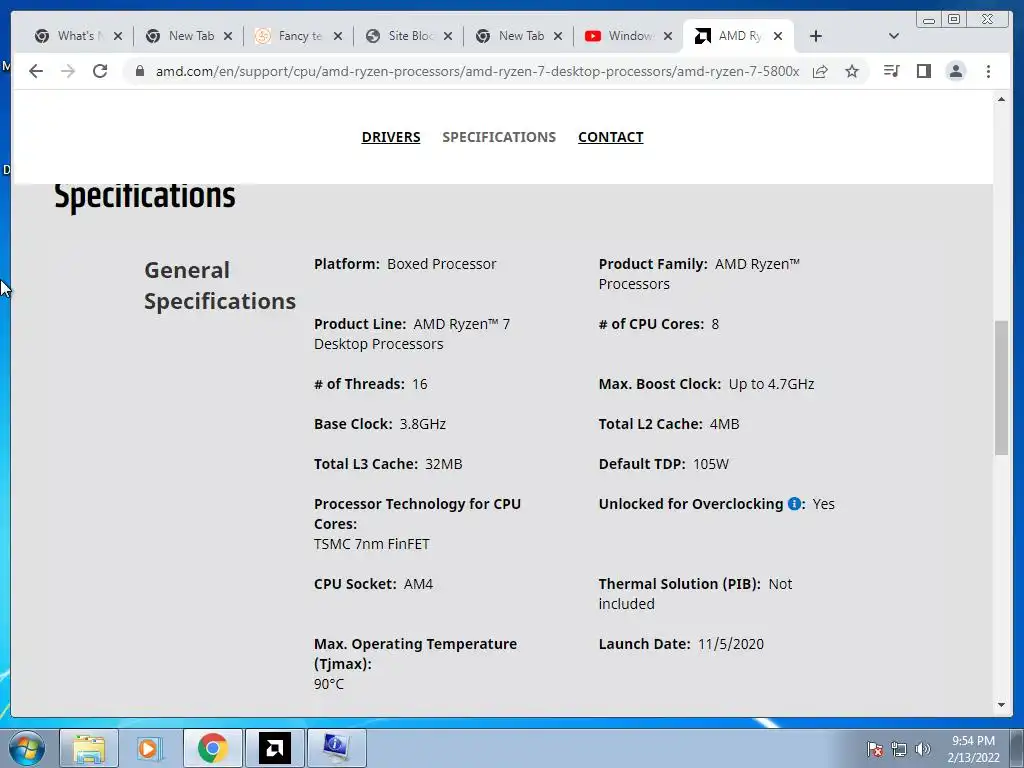This screenshot has height=768, width=1024.
Task: Close the Site Block tab
Action: coord(447,36)
